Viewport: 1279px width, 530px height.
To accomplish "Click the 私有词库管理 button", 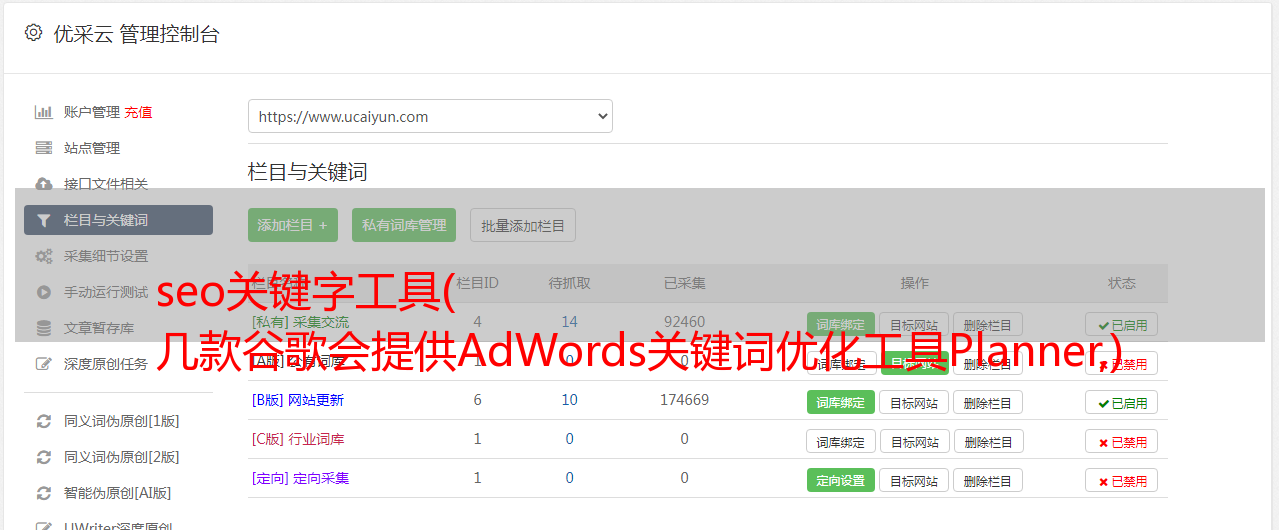I will [404, 225].
